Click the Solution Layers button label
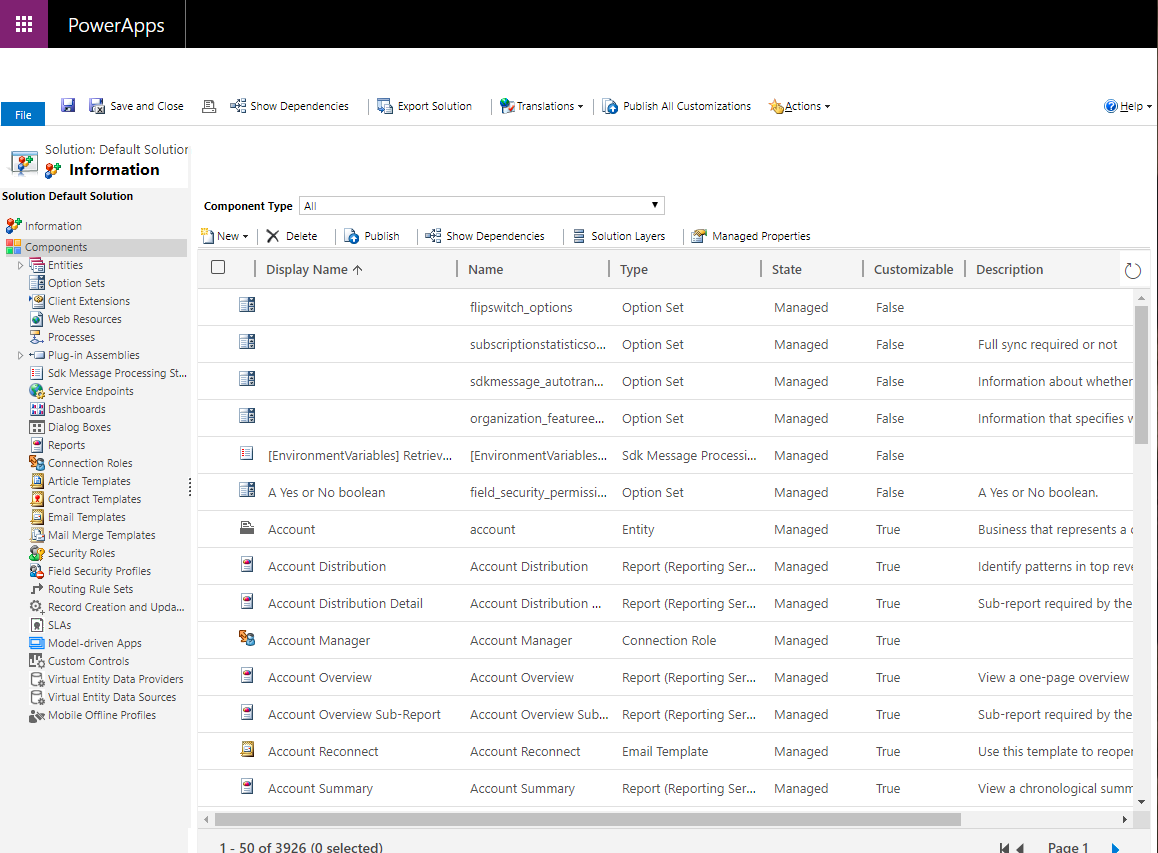 (x=628, y=236)
